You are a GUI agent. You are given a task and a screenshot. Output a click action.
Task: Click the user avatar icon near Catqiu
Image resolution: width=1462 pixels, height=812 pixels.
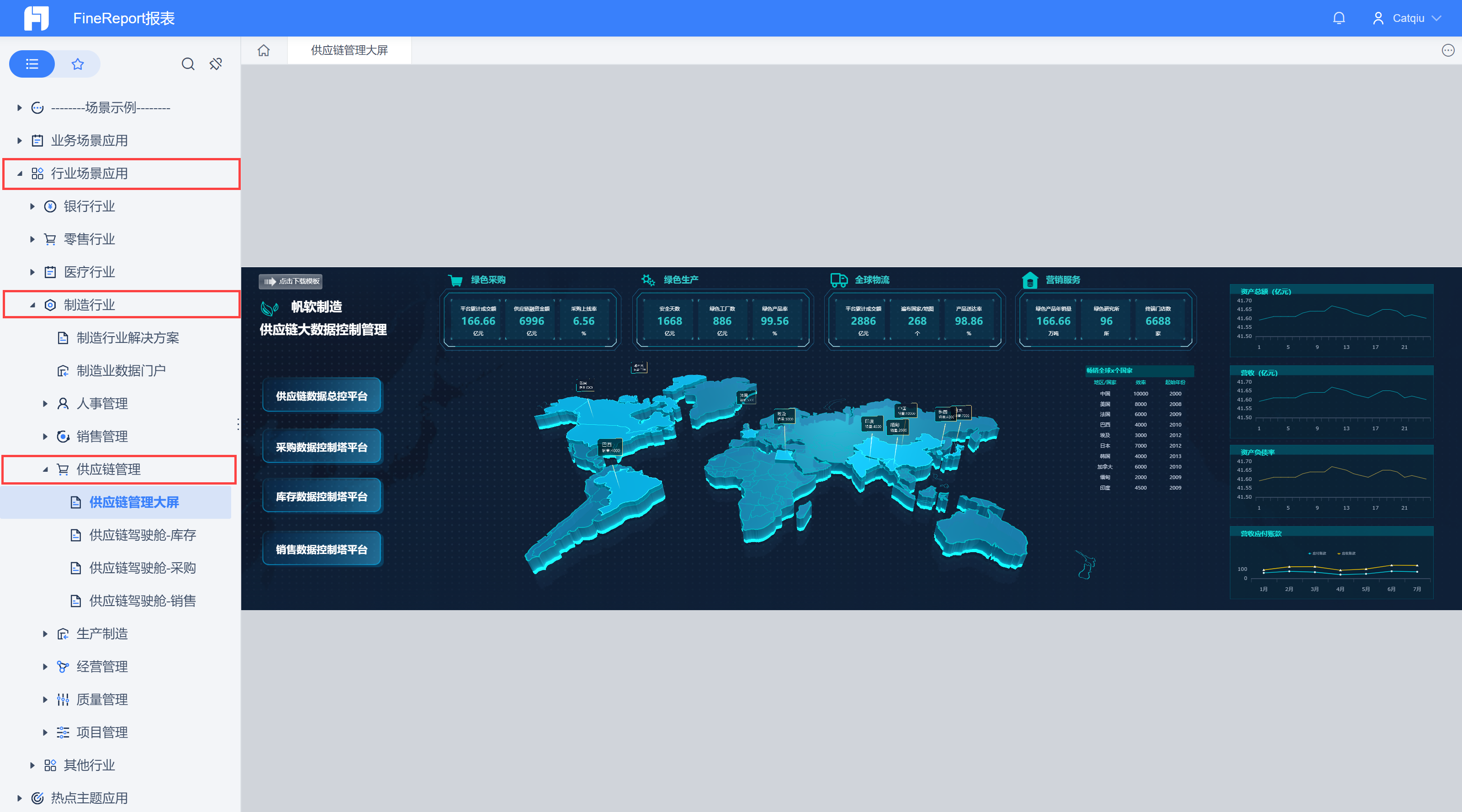click(x=1377, y=18)
